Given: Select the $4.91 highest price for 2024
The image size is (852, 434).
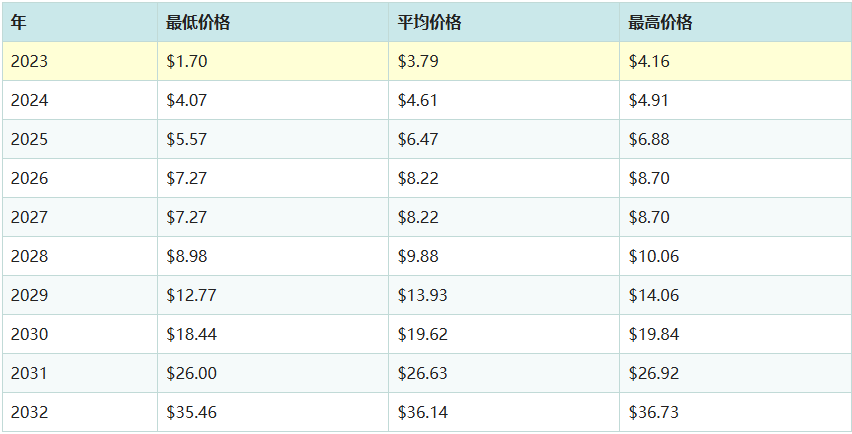Looking at the screenshot, I should 649,100.
